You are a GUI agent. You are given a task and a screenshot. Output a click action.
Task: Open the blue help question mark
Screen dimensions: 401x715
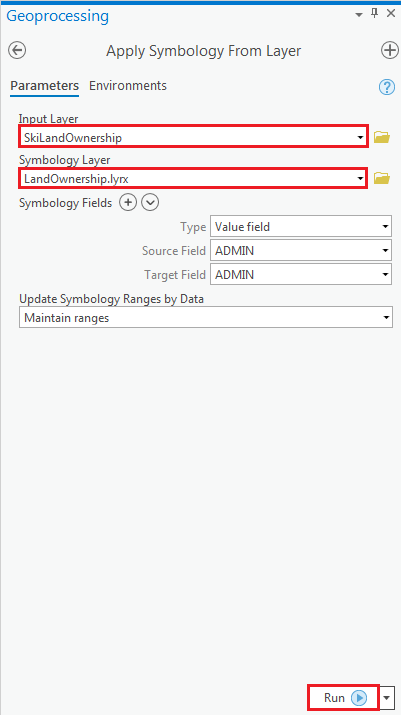(x=387, y=86)
